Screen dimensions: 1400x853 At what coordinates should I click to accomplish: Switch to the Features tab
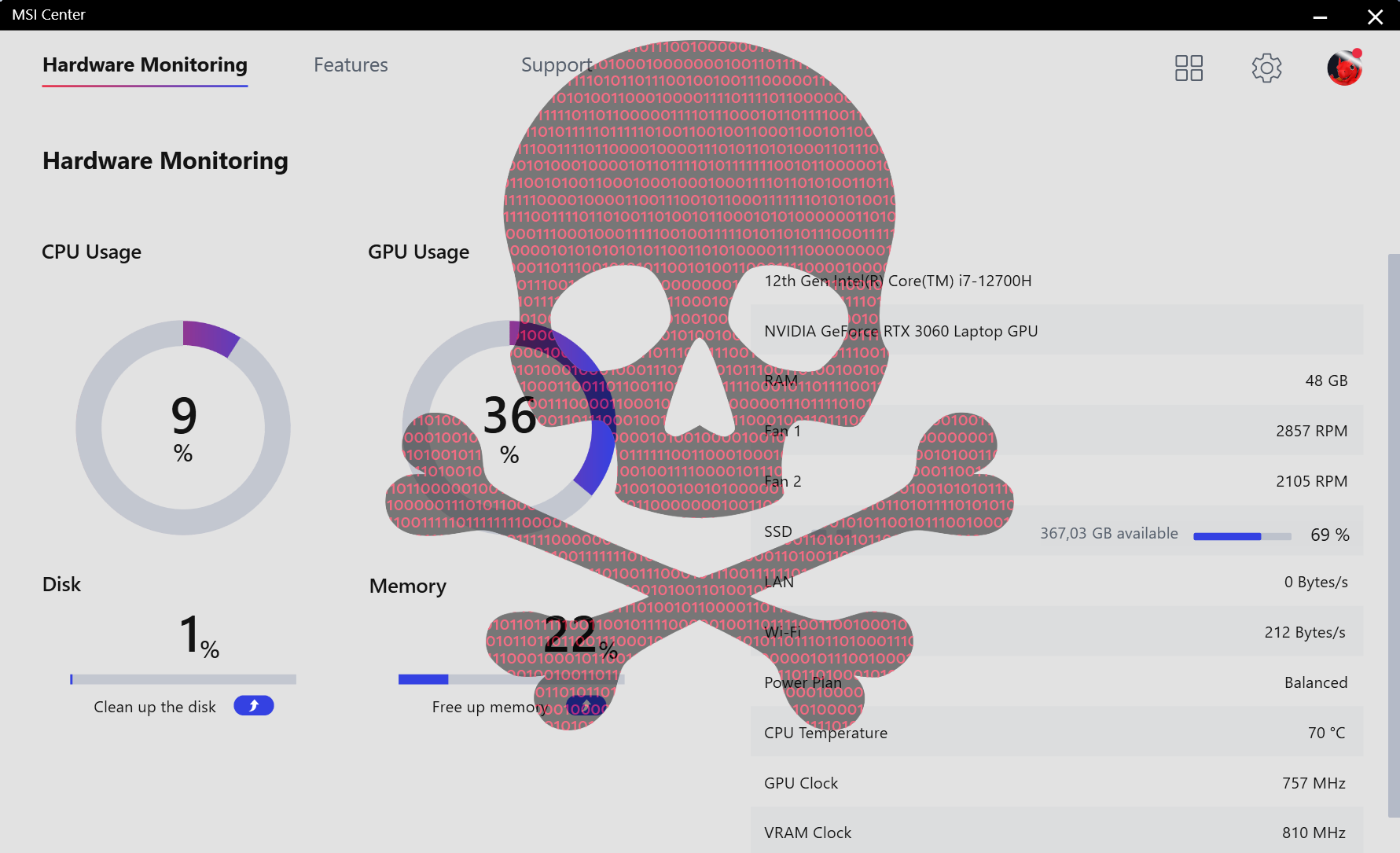pyautogui.click(x=351, y=65)
